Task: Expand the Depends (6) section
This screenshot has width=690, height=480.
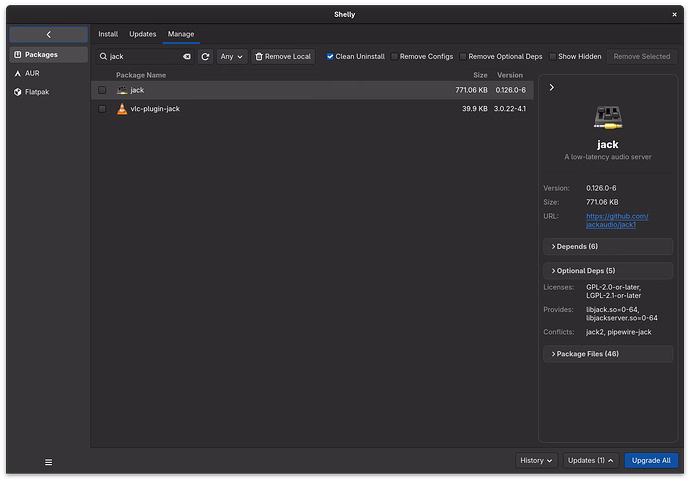Action: pyautogui.click(x=608, y=246)
